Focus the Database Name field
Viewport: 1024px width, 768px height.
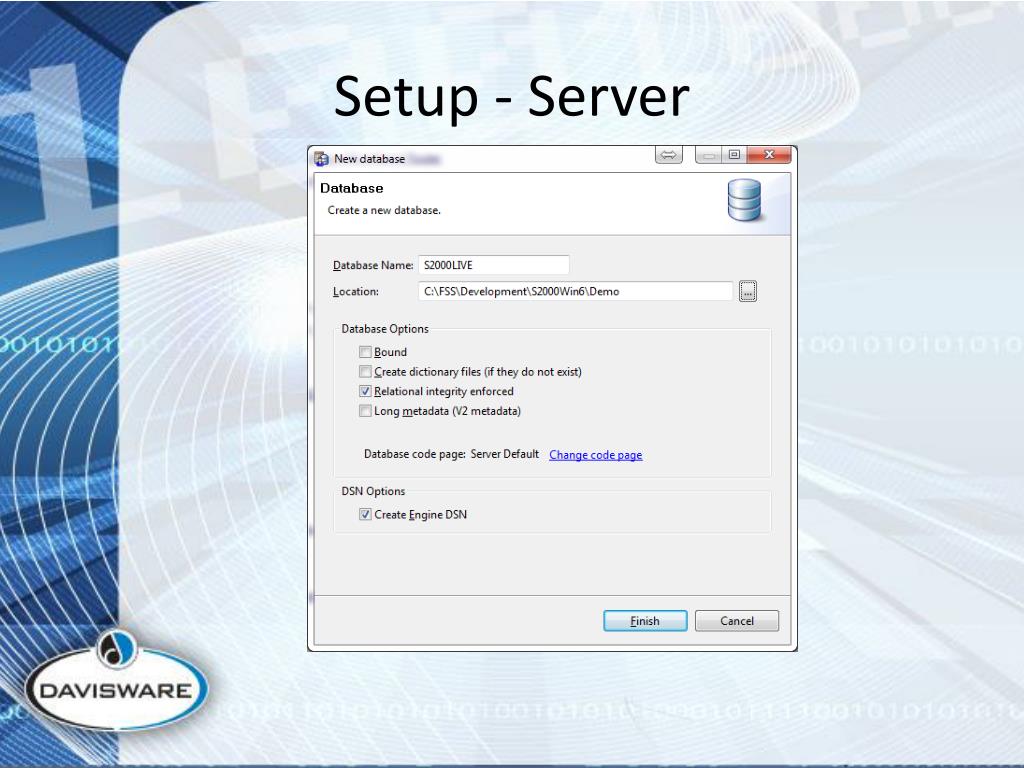click(x=494, y=265)
